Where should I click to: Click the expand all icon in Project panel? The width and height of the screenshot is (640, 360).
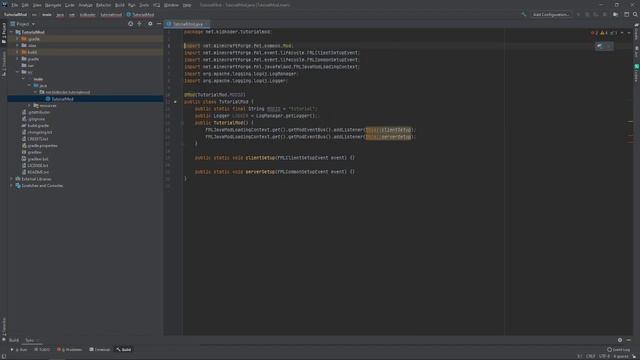pos(140,24)
